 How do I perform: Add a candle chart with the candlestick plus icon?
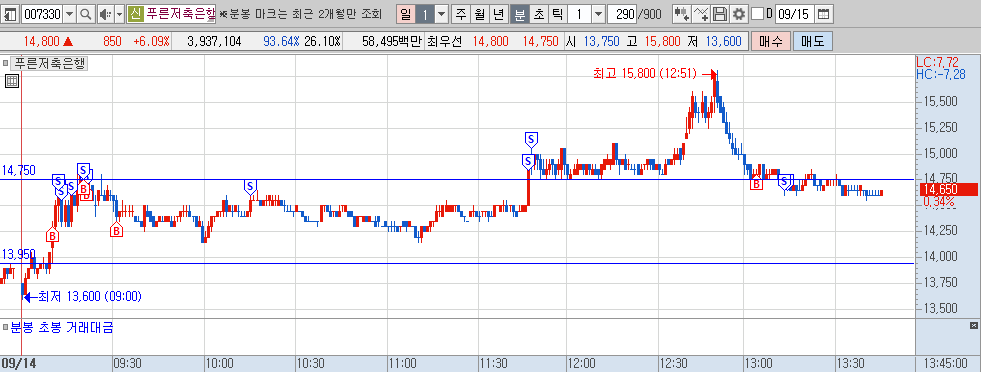682,14
